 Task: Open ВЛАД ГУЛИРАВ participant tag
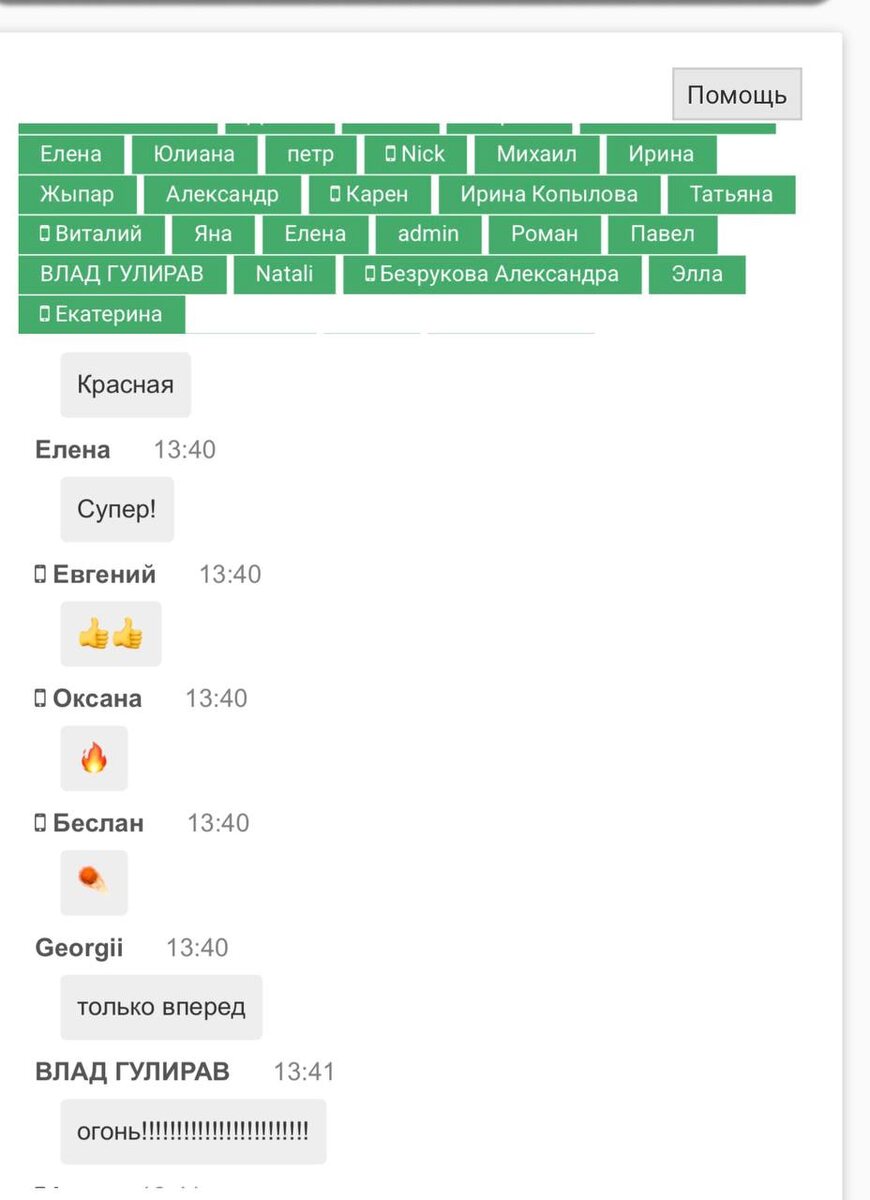[x=122, y=274]
